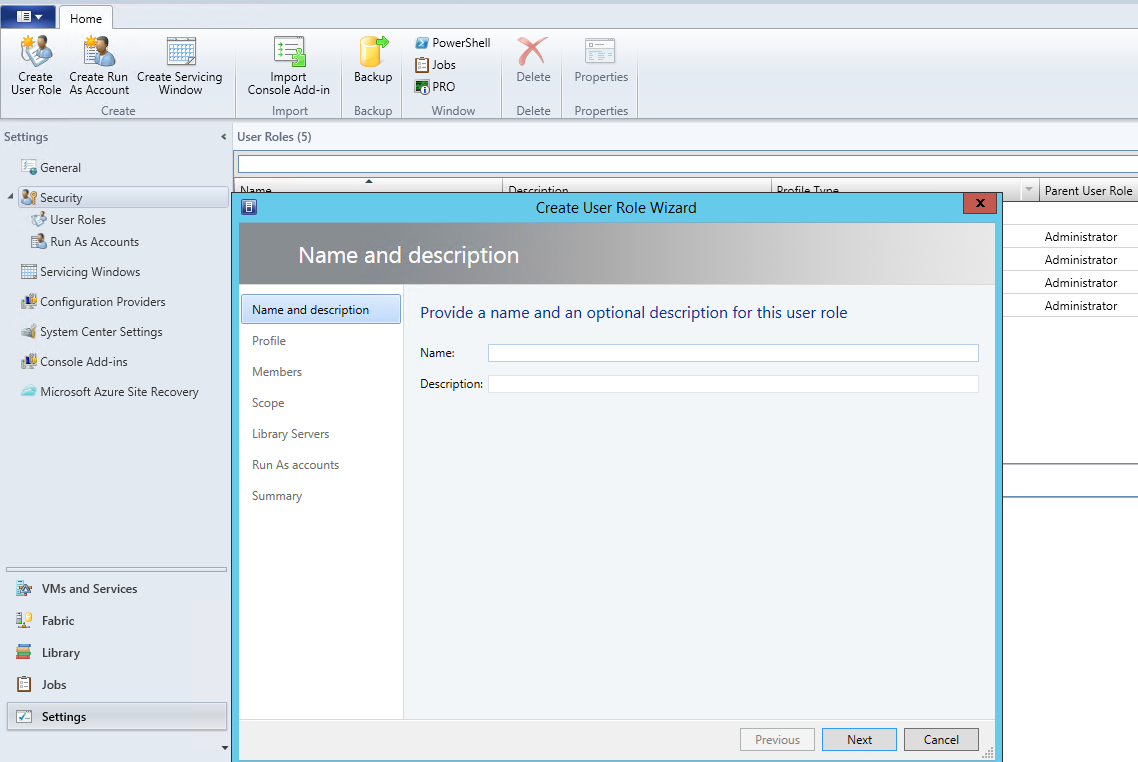Expand workspace navigation options arrow
1138x762 pixels.
224,747
